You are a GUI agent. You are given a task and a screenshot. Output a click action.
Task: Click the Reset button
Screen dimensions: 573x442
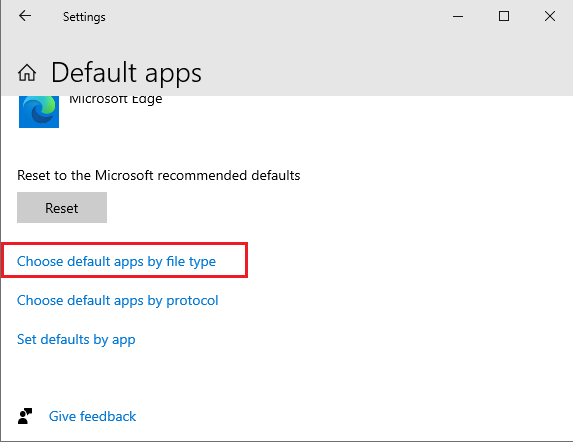coord(62,207)
